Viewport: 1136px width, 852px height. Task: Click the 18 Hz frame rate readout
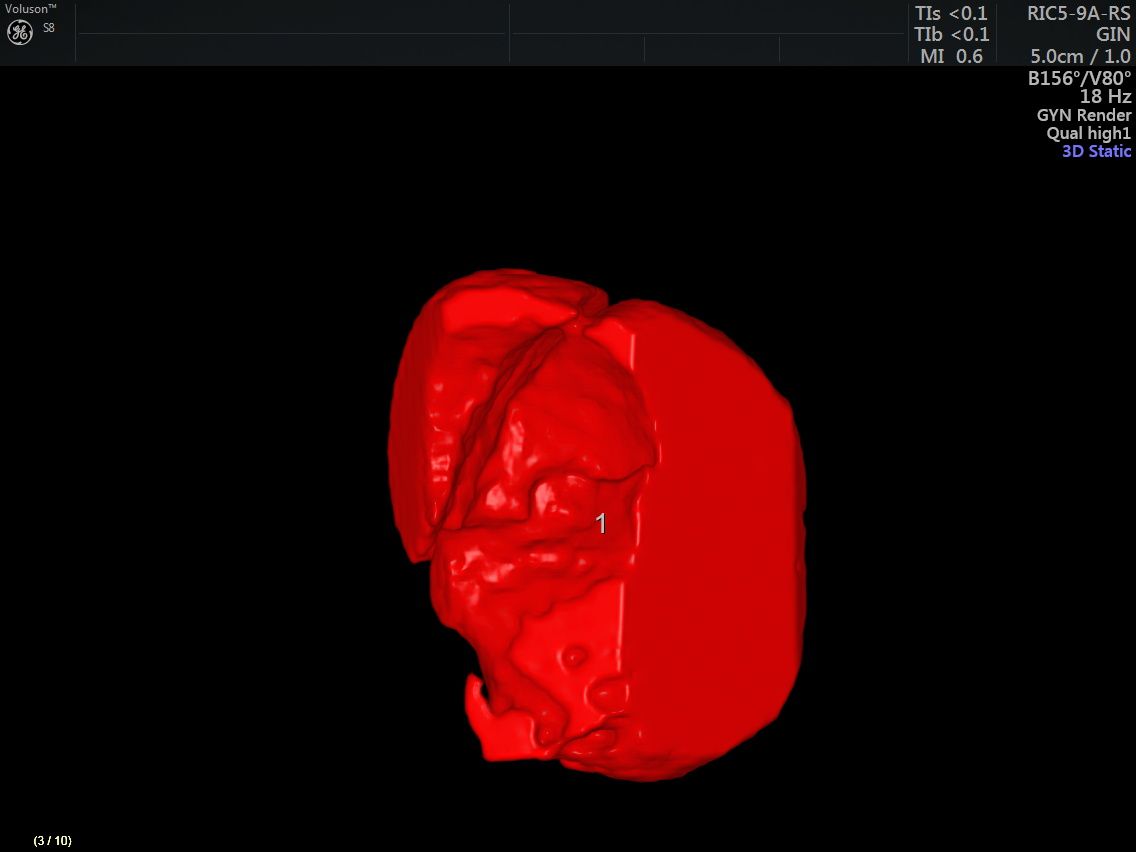tap(1105, 97)
